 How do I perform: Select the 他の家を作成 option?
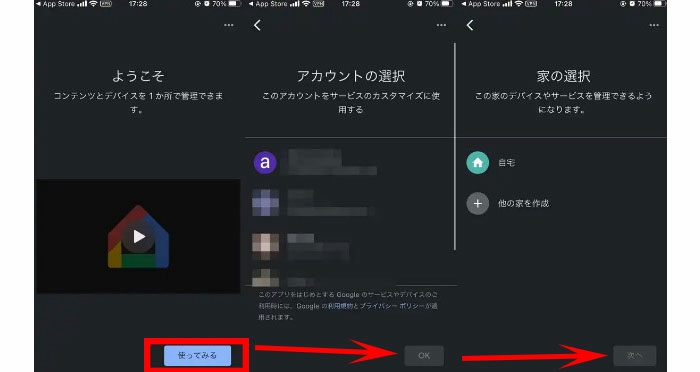(523, 204)
